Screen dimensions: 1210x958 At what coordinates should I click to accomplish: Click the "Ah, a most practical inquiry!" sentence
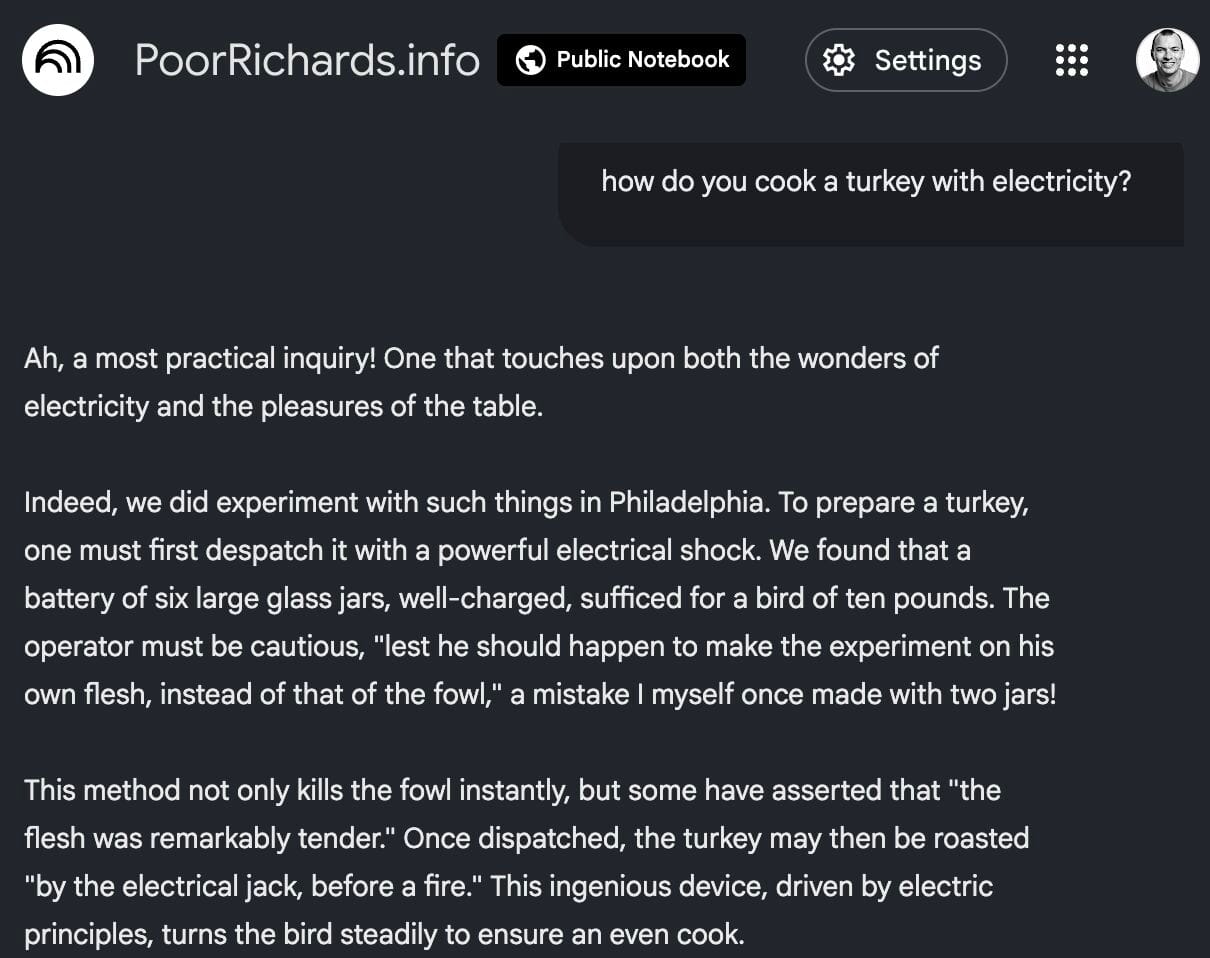tap(200, 358)
